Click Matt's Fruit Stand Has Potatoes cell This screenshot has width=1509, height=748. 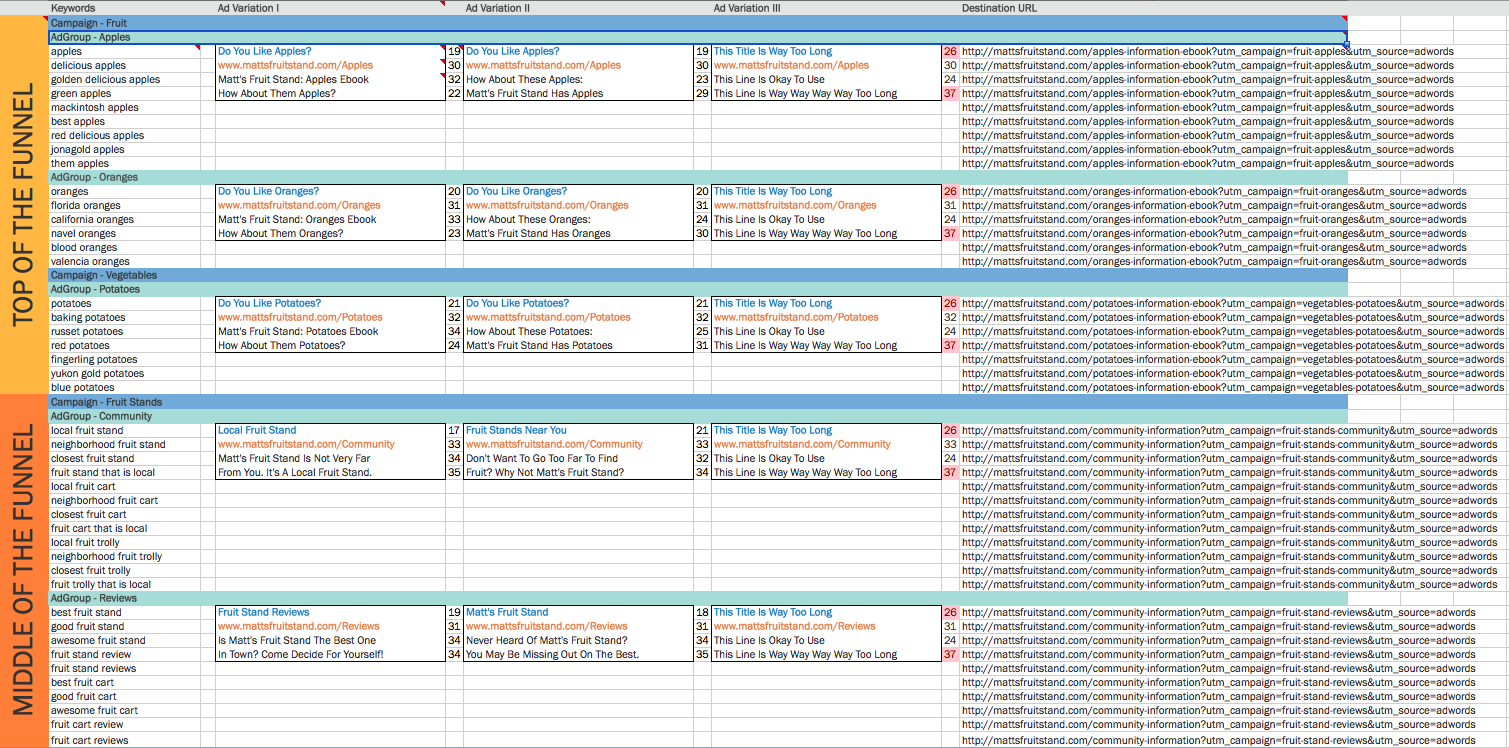point(578,345)
